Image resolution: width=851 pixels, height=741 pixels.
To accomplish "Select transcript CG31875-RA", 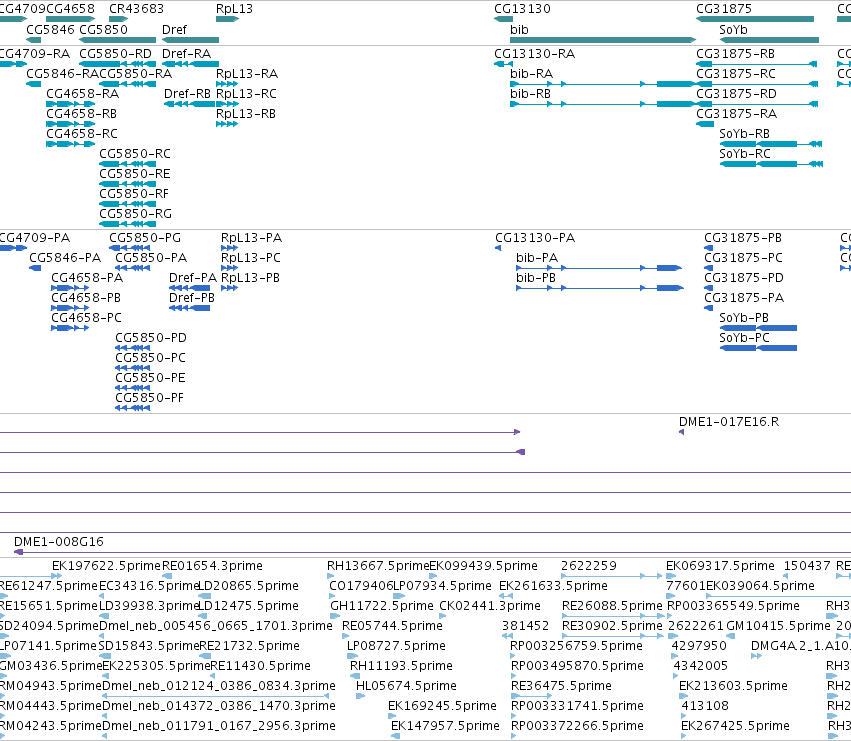I will coord(736,113).
